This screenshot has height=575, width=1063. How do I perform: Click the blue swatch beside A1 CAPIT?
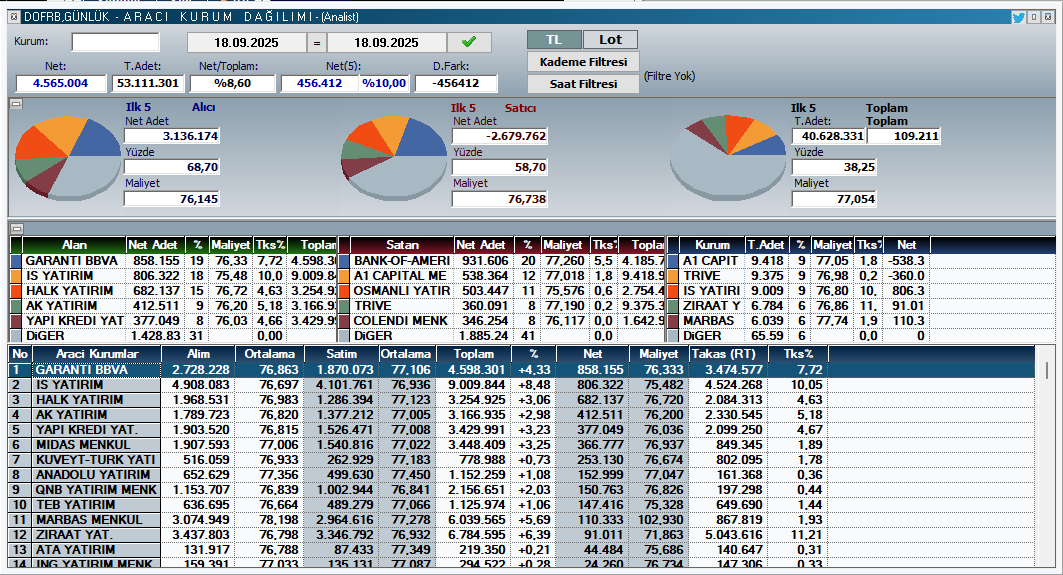click(673, 260)
